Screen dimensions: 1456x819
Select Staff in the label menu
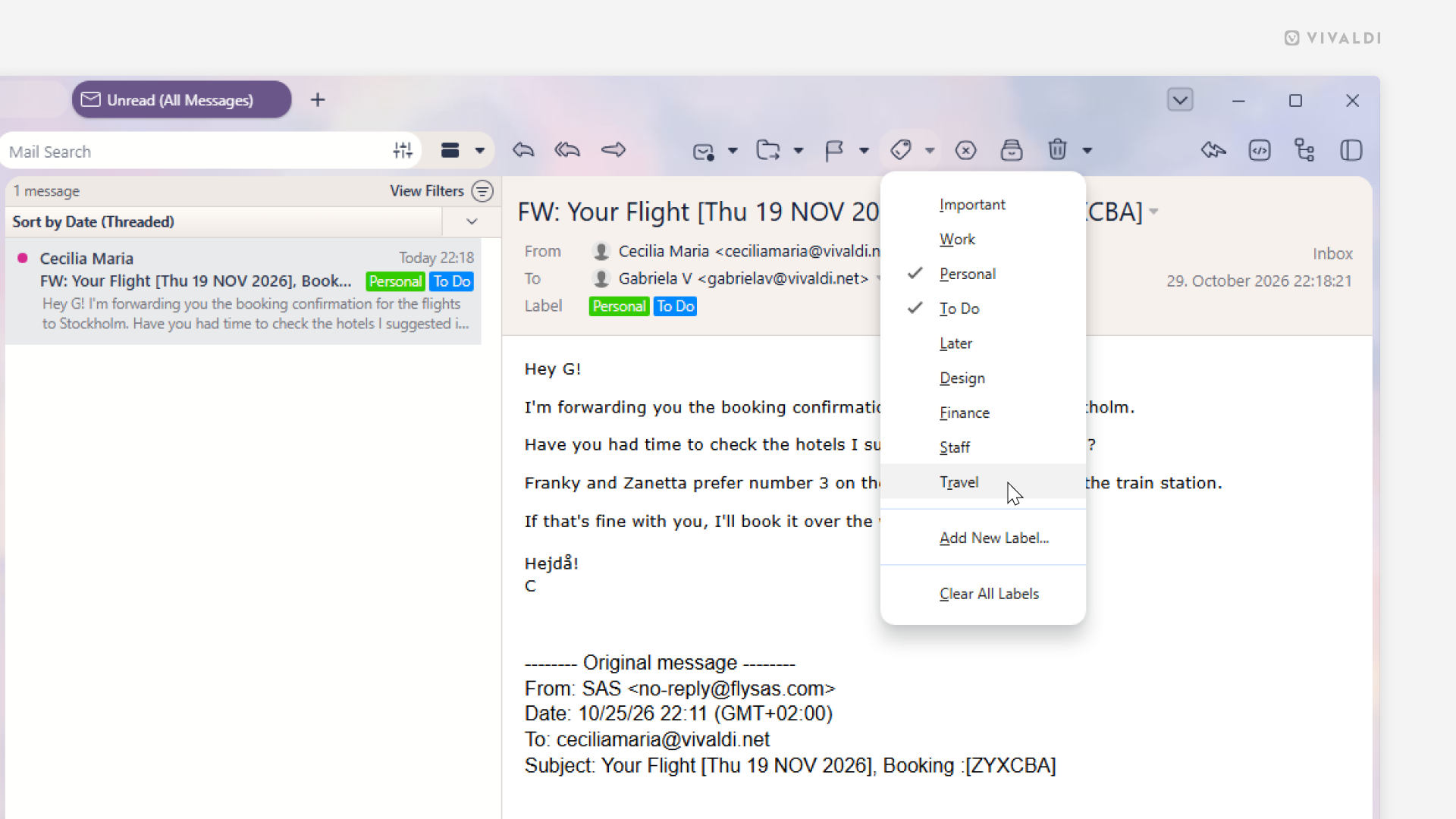(983, 447)
